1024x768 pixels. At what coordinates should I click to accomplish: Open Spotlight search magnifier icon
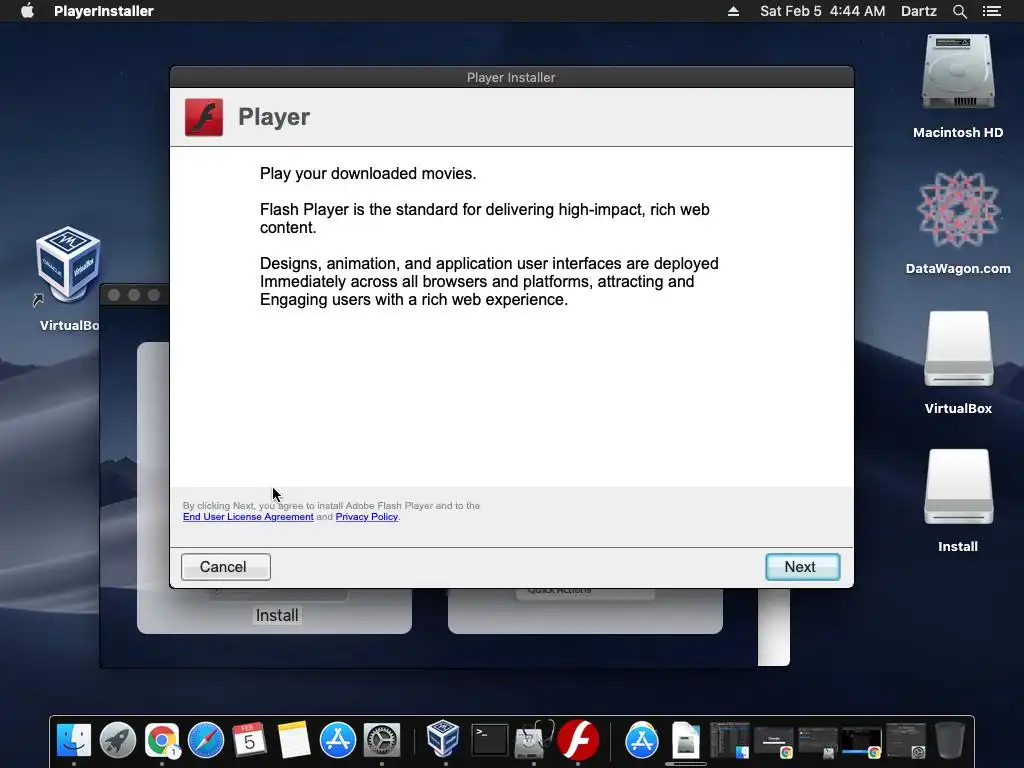(960, 11)
